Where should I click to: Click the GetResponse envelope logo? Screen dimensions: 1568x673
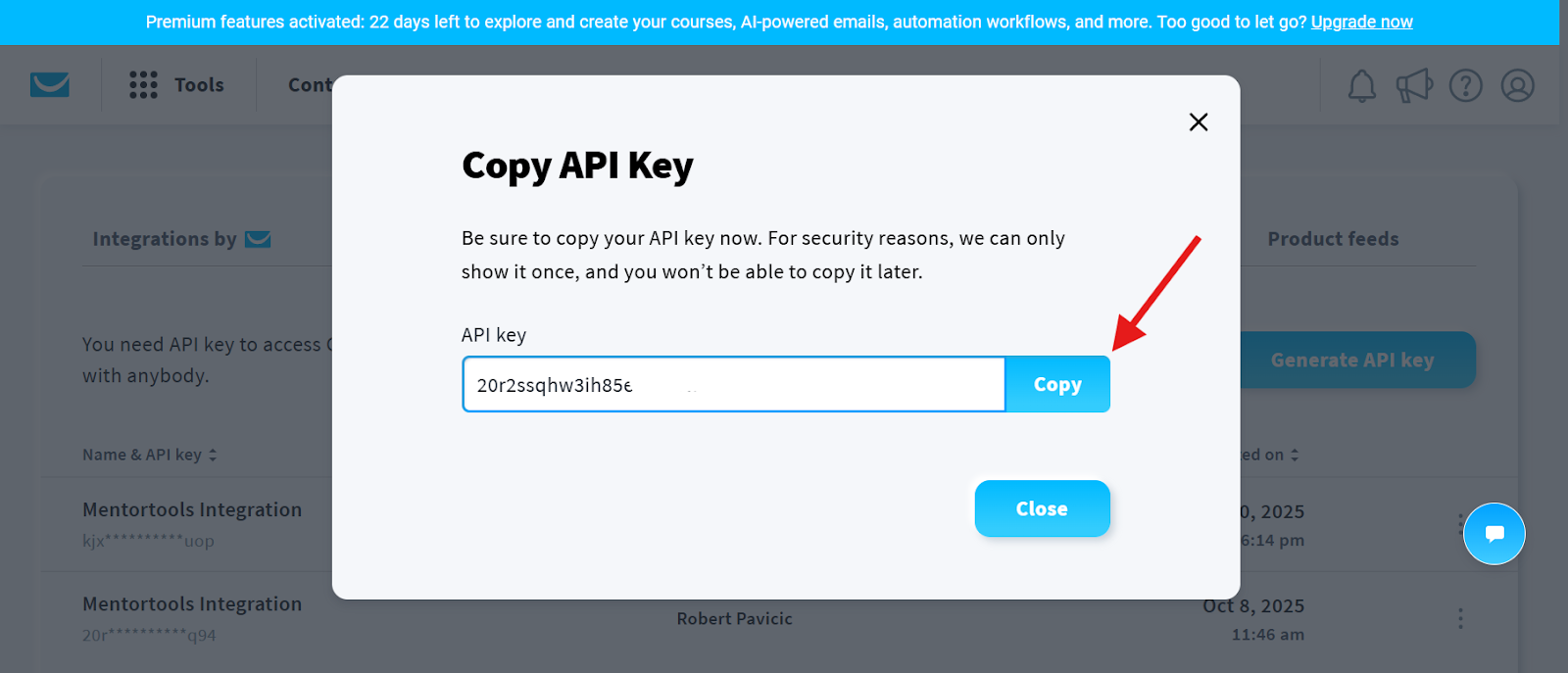pos(50,85)
